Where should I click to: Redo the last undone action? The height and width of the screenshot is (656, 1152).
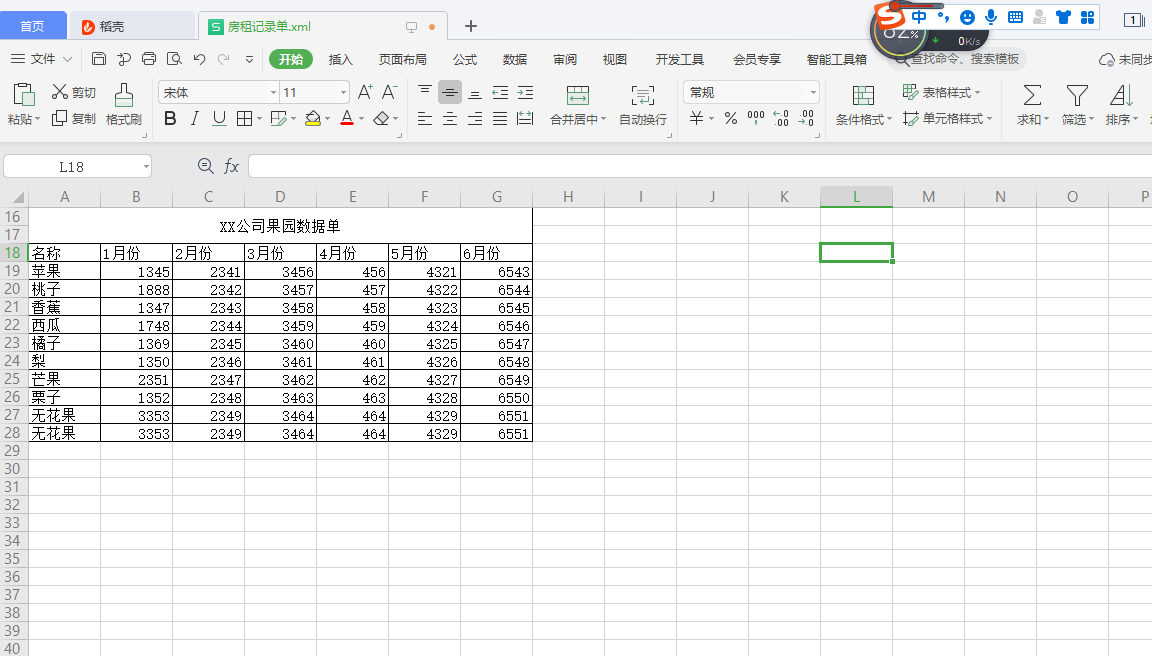[223, 59]
